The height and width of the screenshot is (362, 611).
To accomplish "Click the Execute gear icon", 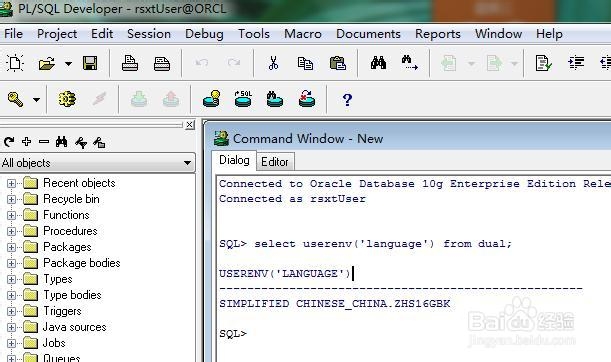I will point(67,99).
